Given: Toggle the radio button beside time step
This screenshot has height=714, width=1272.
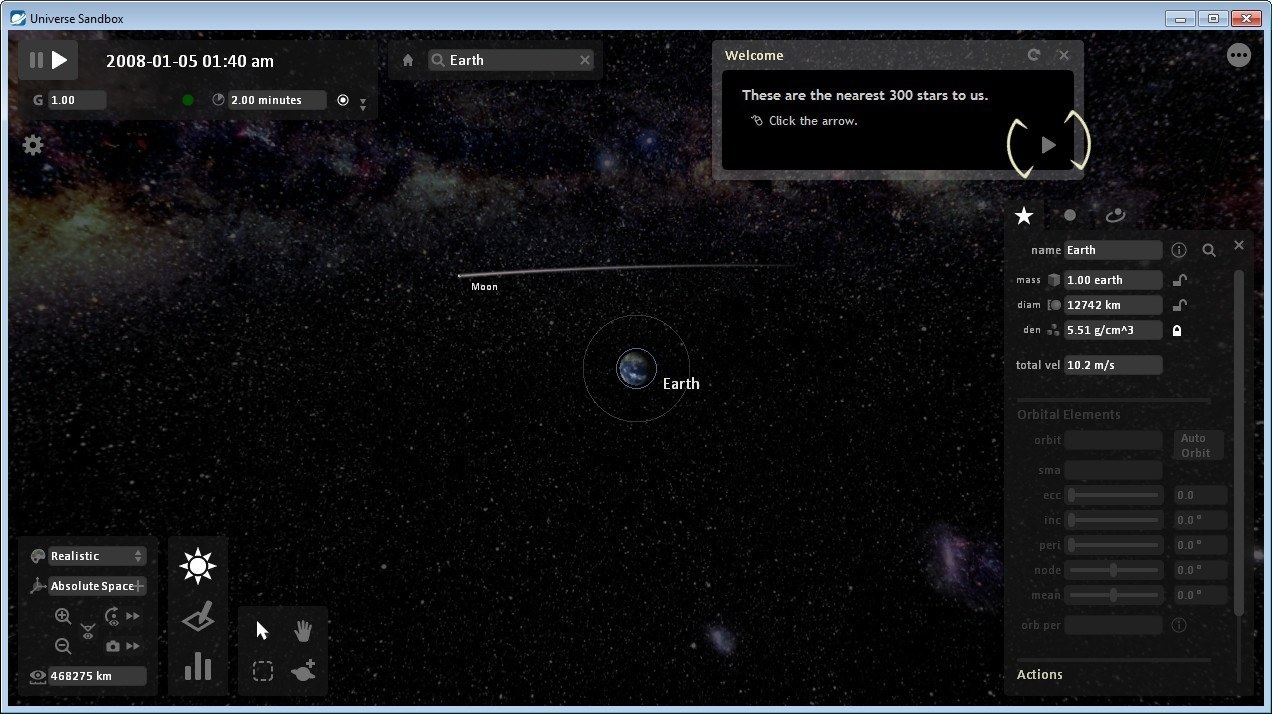Looking at the screenshot, I should [x=343, y=100].
